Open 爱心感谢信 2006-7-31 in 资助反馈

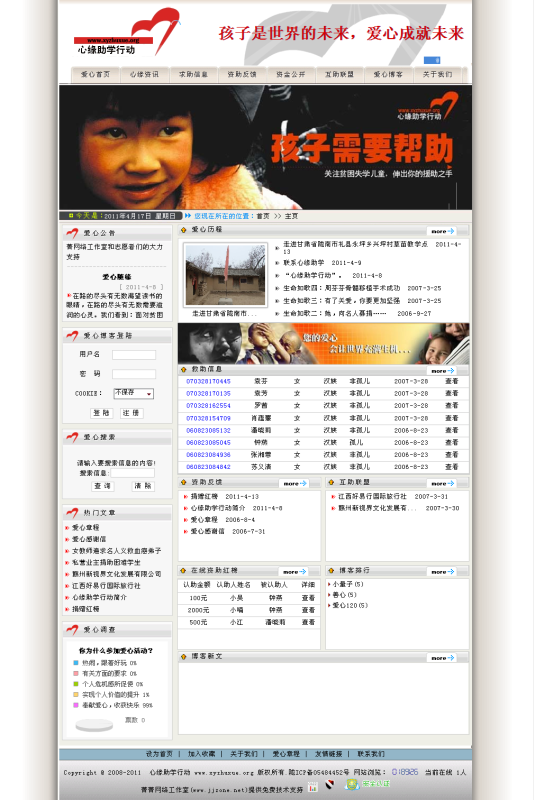(x=227, y=531)
